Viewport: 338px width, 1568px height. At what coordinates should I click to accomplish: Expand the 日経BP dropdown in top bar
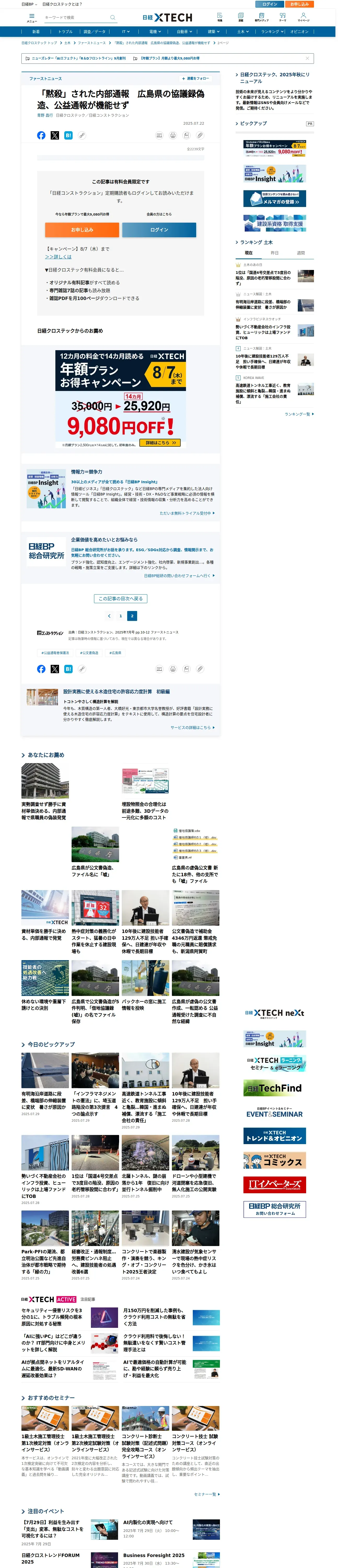tap(29, 4)
